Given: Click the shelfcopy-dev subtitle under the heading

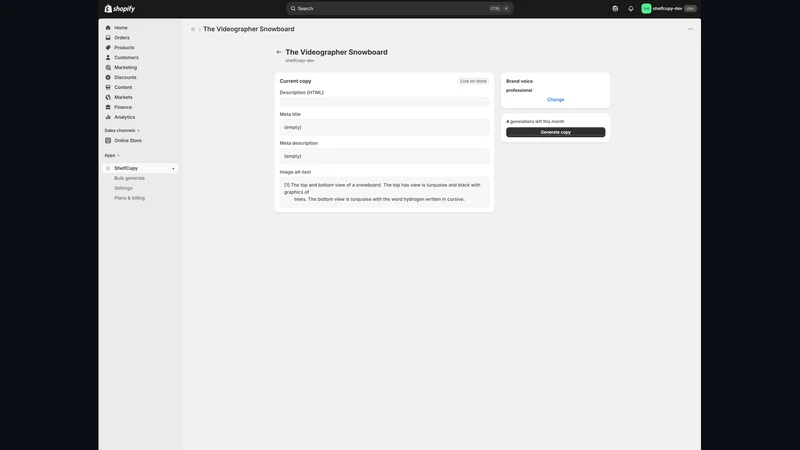Looking at the screenshot, I should [x=300, y=61].
